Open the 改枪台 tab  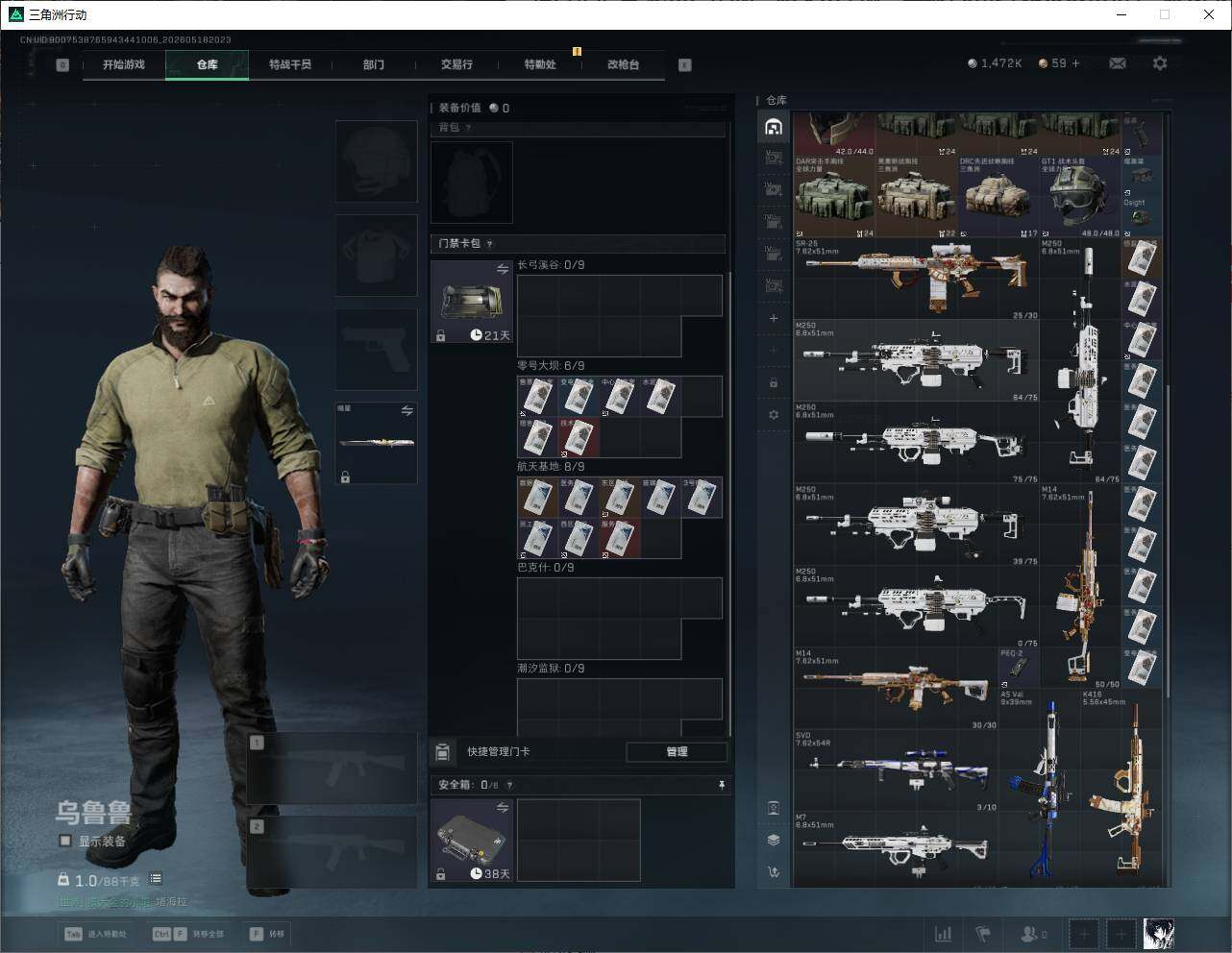[x=623, y=64]
